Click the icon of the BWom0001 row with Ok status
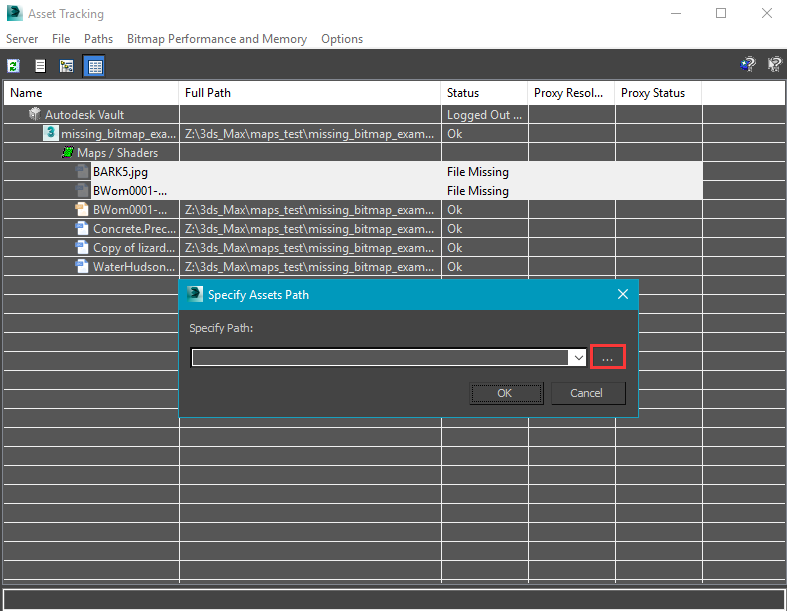Screen dimensions: 787x611 point(82,209)
